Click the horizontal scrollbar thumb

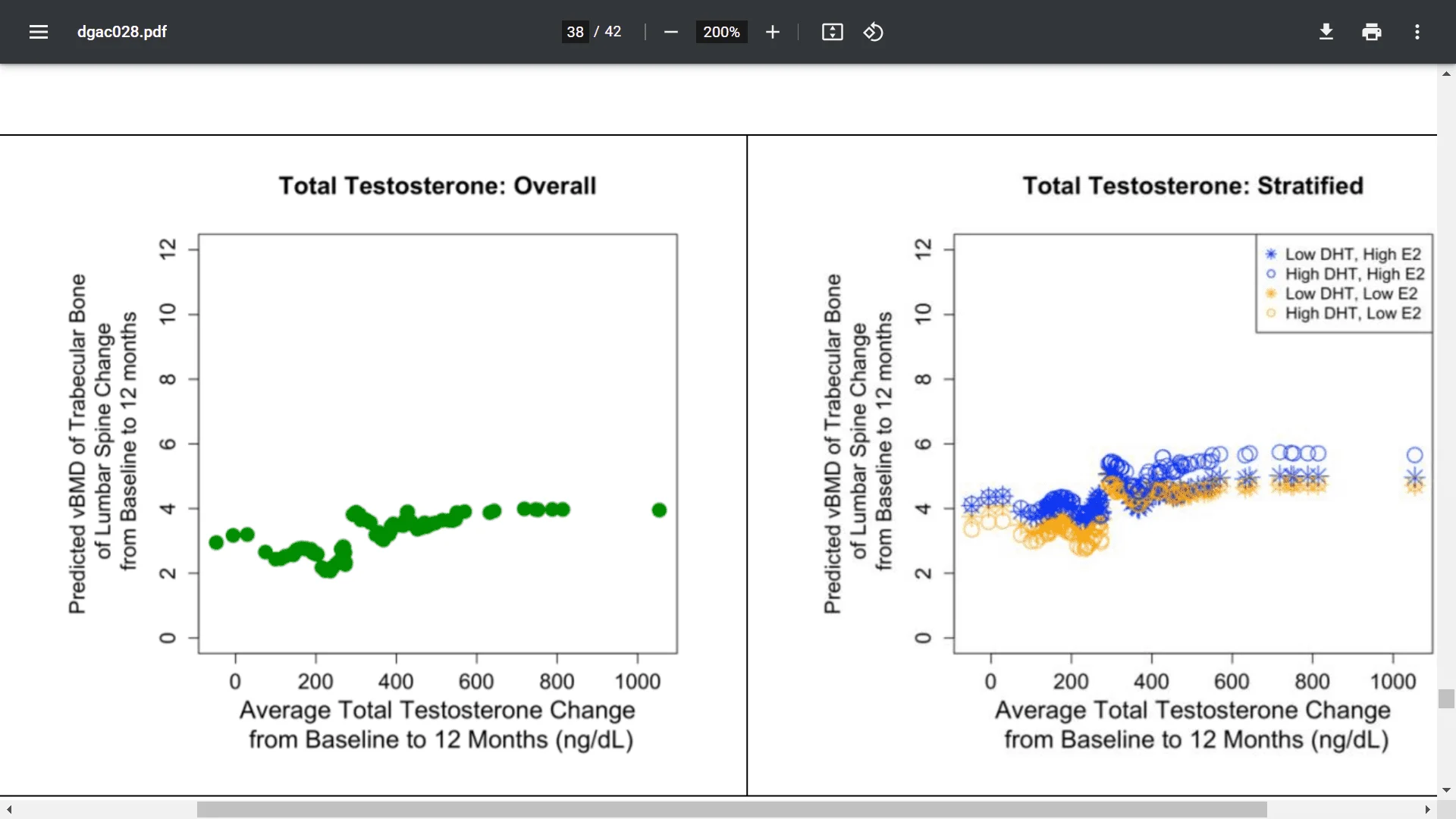[x=732, y=809]
